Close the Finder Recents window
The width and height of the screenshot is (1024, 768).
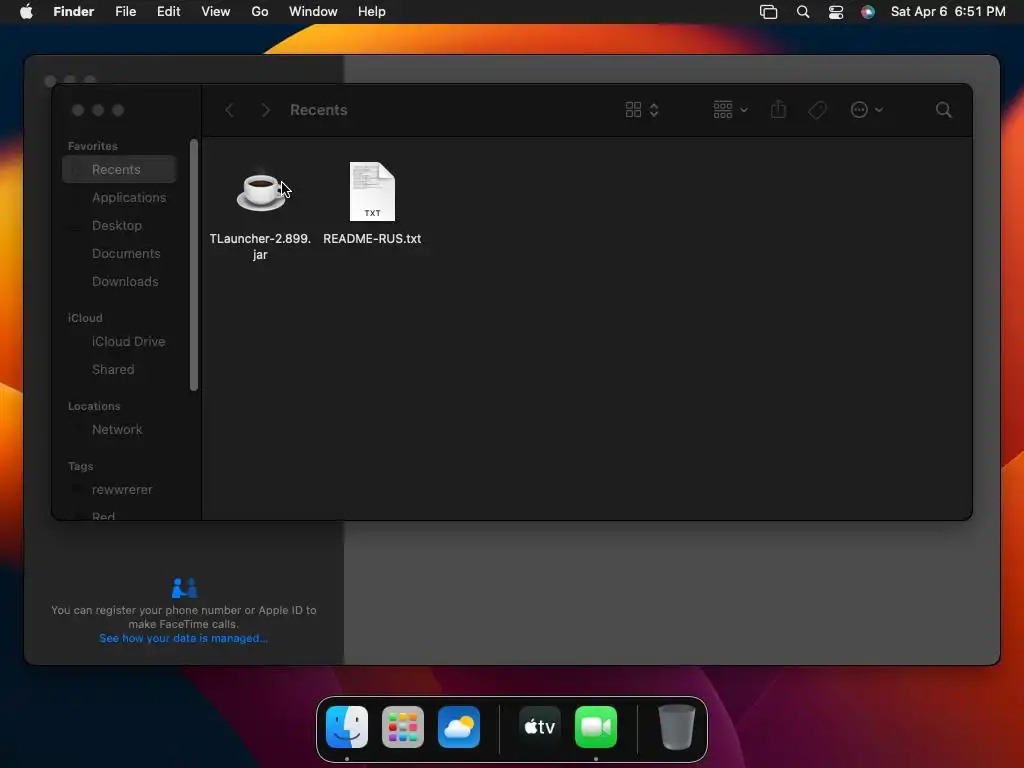(78, 110)
